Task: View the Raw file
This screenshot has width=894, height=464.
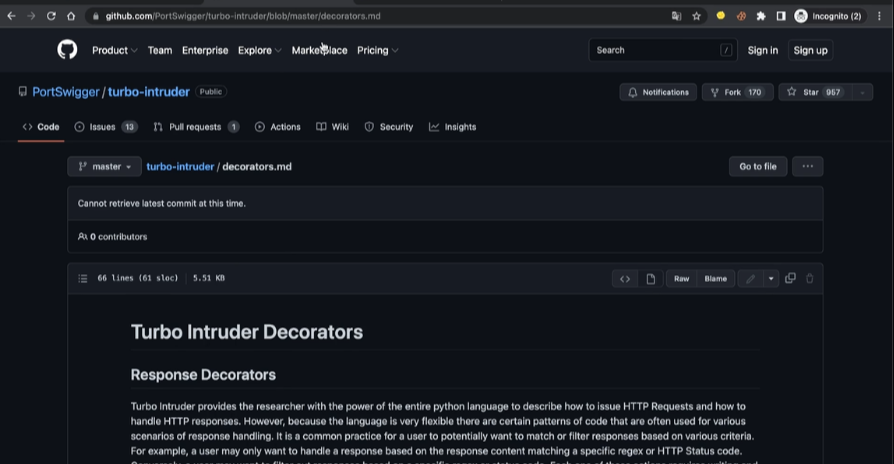Action: pos(681,279)
